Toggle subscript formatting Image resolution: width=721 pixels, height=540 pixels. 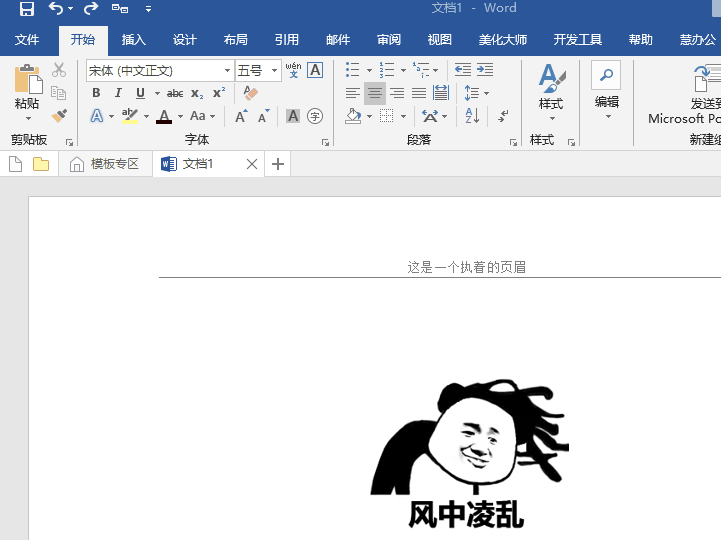[x=197, y=93]
